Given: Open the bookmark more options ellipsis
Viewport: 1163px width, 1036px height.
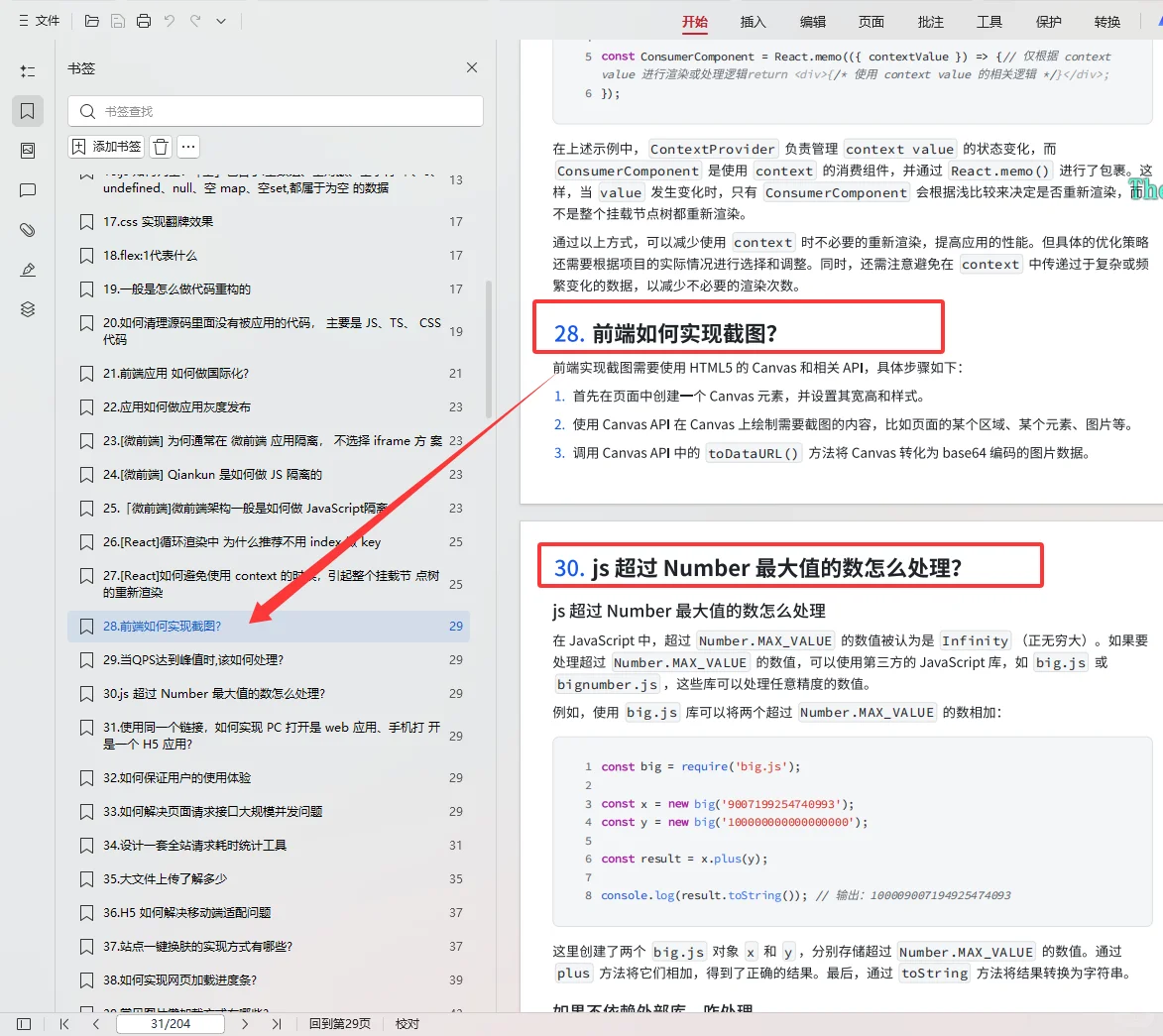Looking at the screenshot, I should point(188,147).
